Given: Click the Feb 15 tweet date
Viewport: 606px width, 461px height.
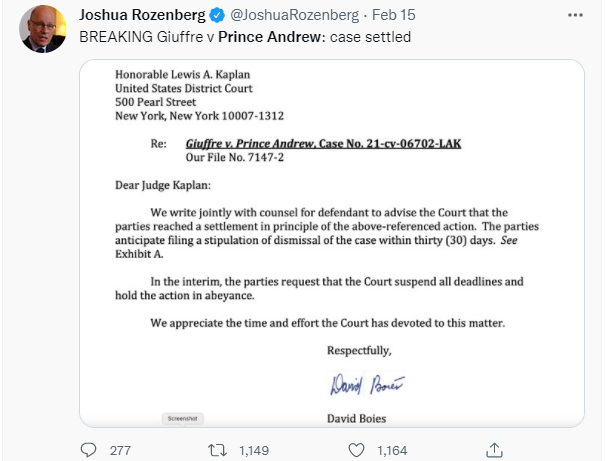Looking at the screenshot, I should [x=393, y=15].
